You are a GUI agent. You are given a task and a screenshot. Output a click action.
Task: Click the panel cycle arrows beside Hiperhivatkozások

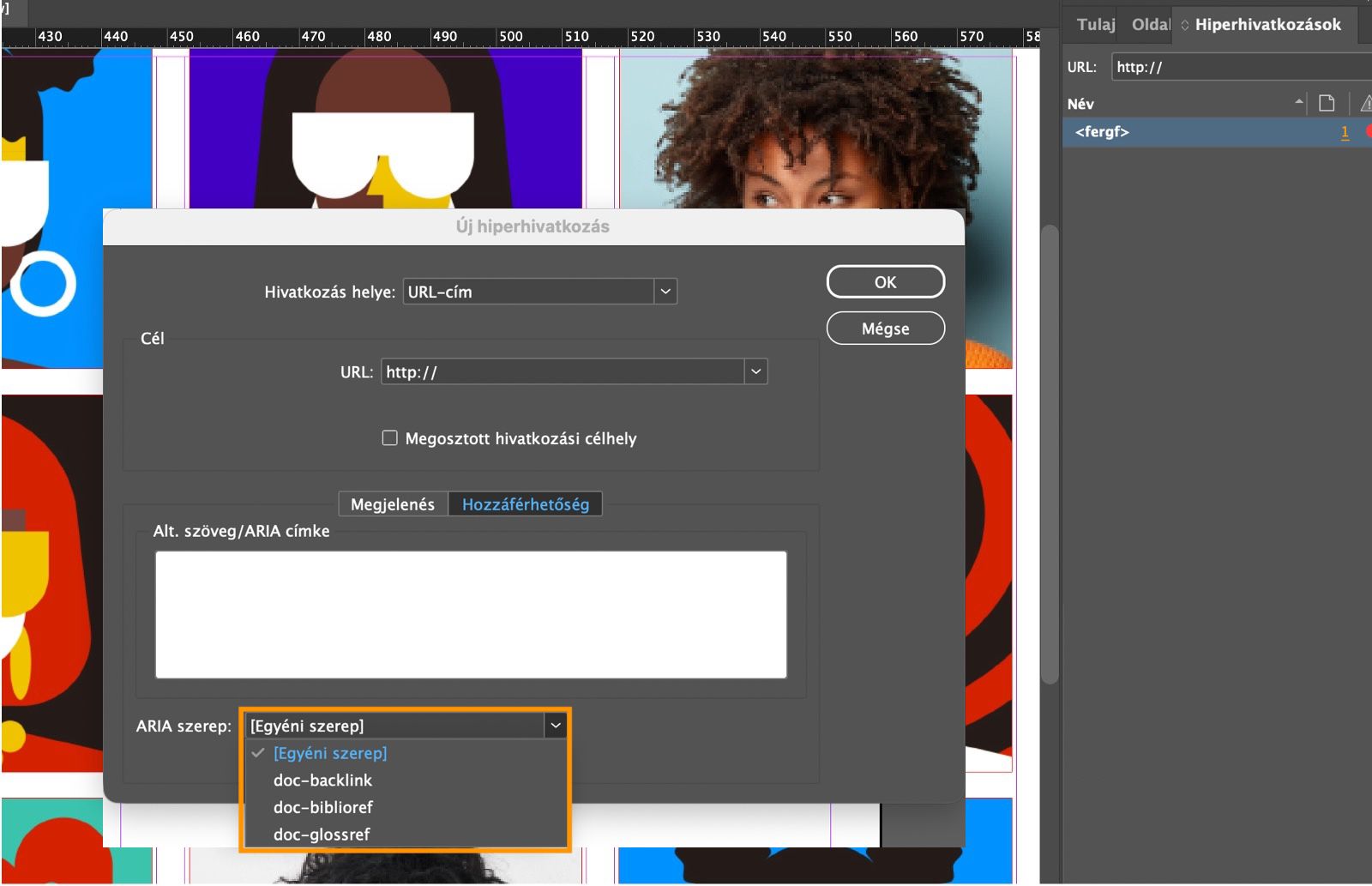tap(1185, 25)
